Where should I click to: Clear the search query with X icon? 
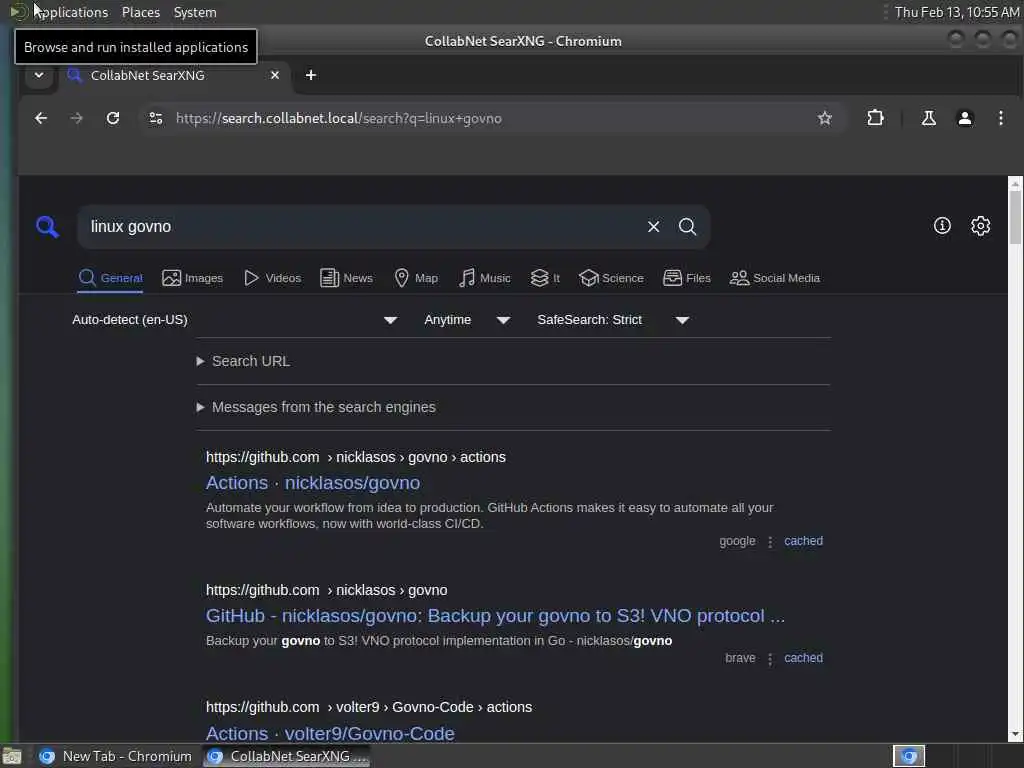click(653, 227)
